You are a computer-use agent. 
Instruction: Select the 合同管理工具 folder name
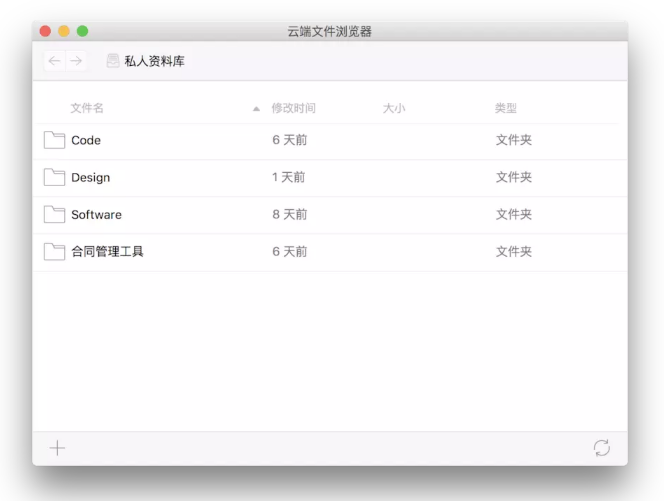coord(108,252)
